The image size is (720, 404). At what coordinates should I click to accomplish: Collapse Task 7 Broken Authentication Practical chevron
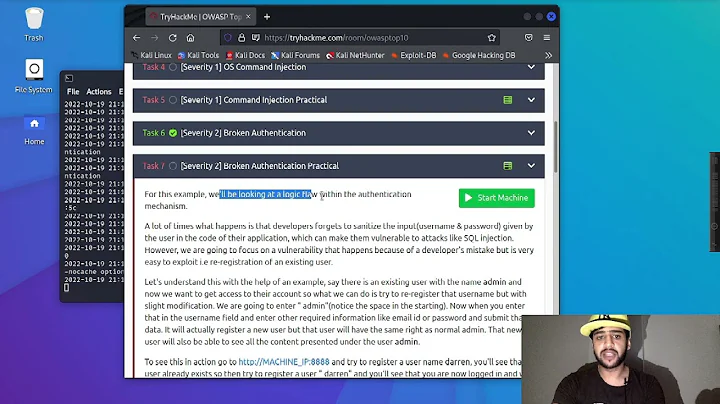pos(531,166)
